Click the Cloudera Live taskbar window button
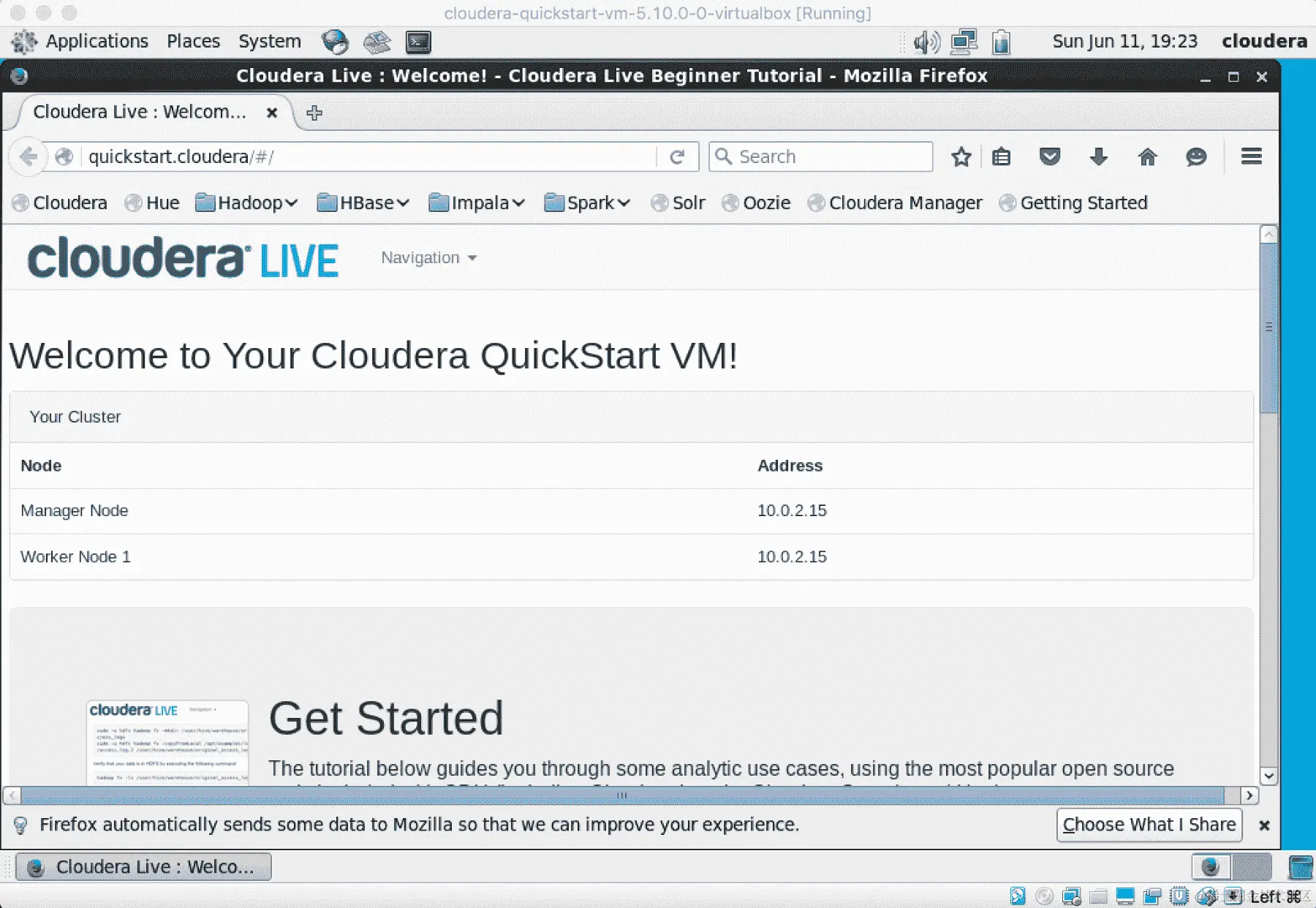Image resolution: width=1316 pixels, height=908 pixels. (143, 867)
